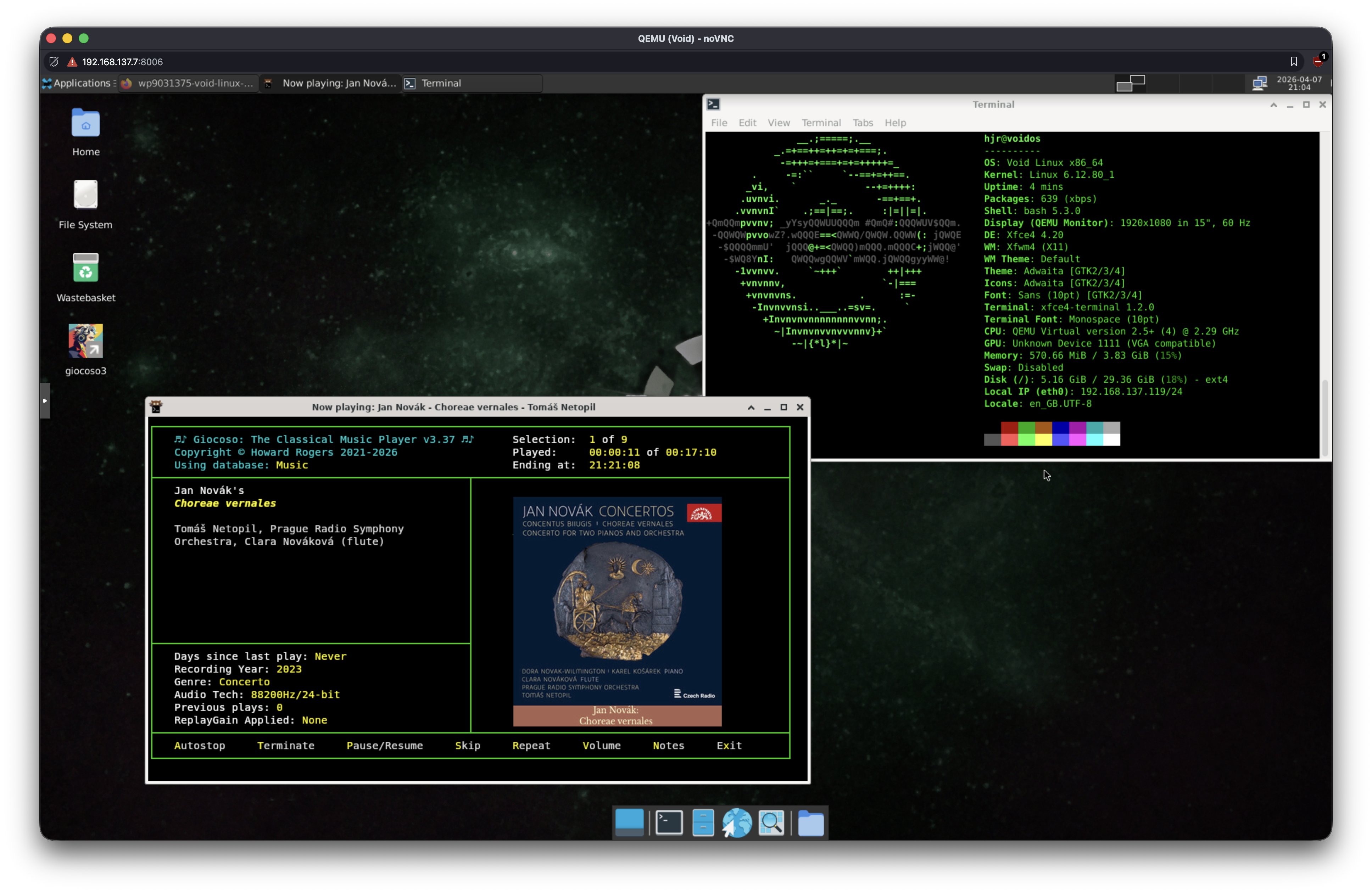Open Application Finder magnifier dock icon
The width and height of the screenshot is (1372, 893).
click(x=771, y=822)
